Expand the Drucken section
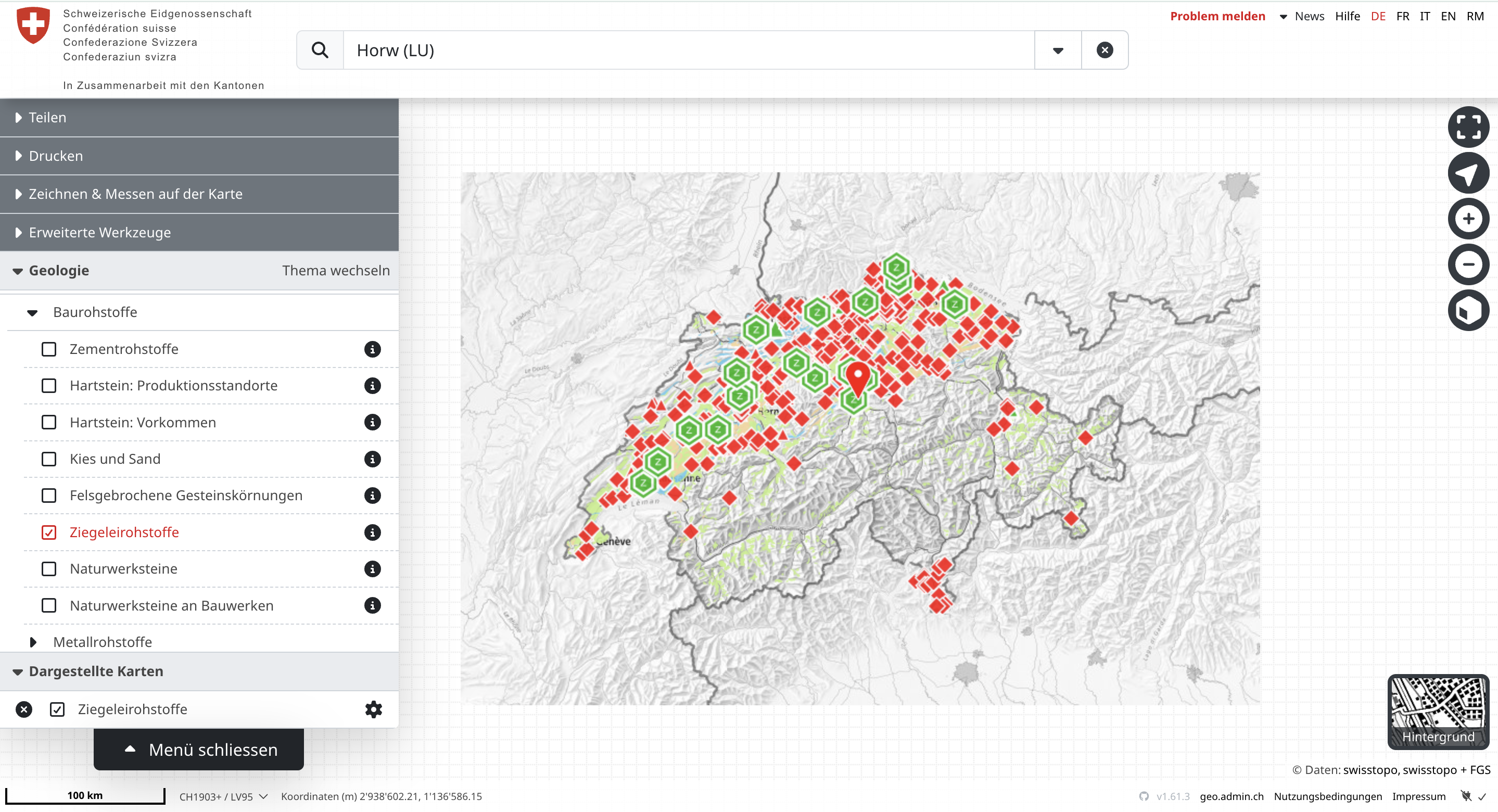The height and width of the screenshot is (812, 1498). coord(199,156)
